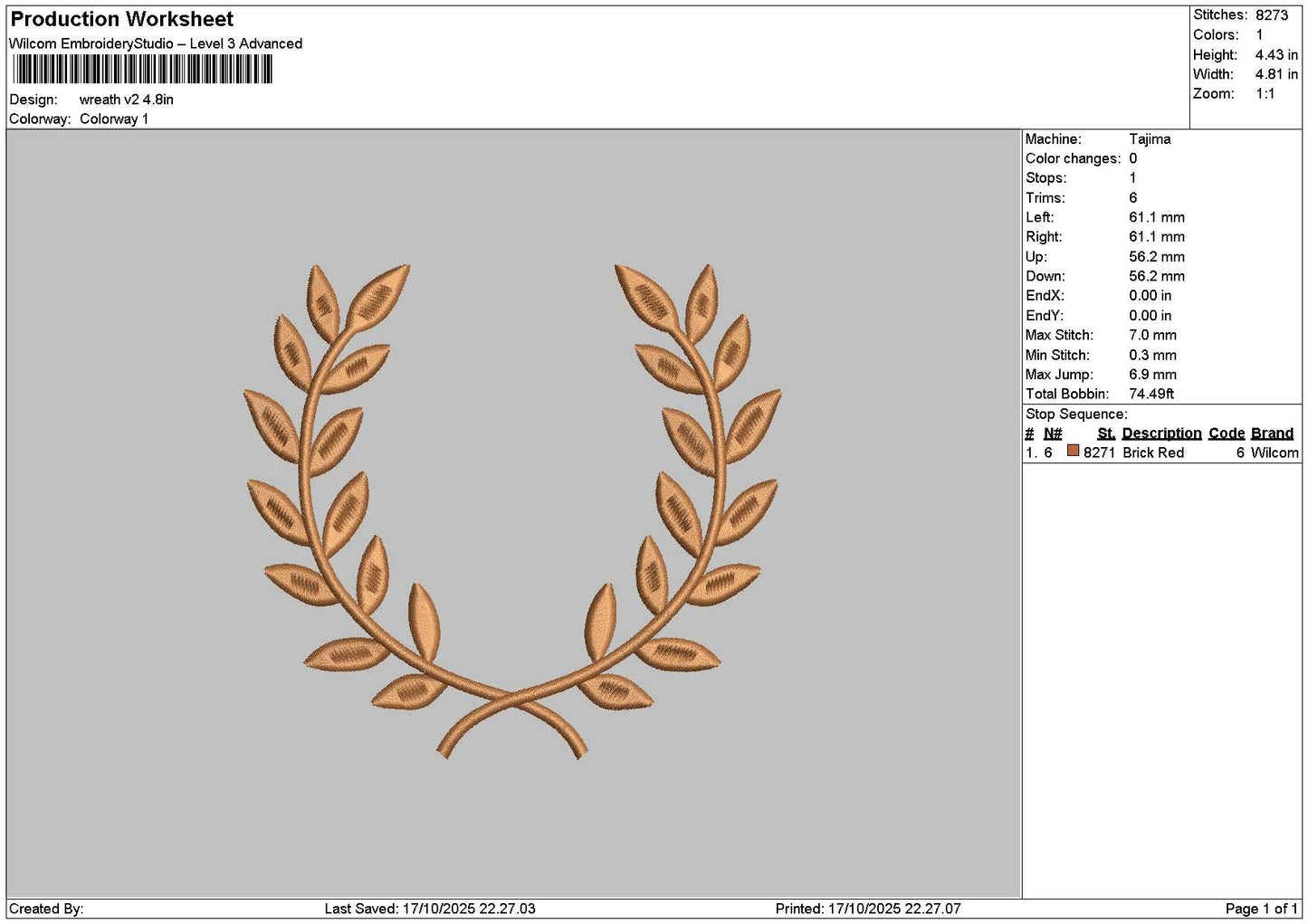Click the Stops value 1
Viewport: 1308px width, 924px height.
1132,178
